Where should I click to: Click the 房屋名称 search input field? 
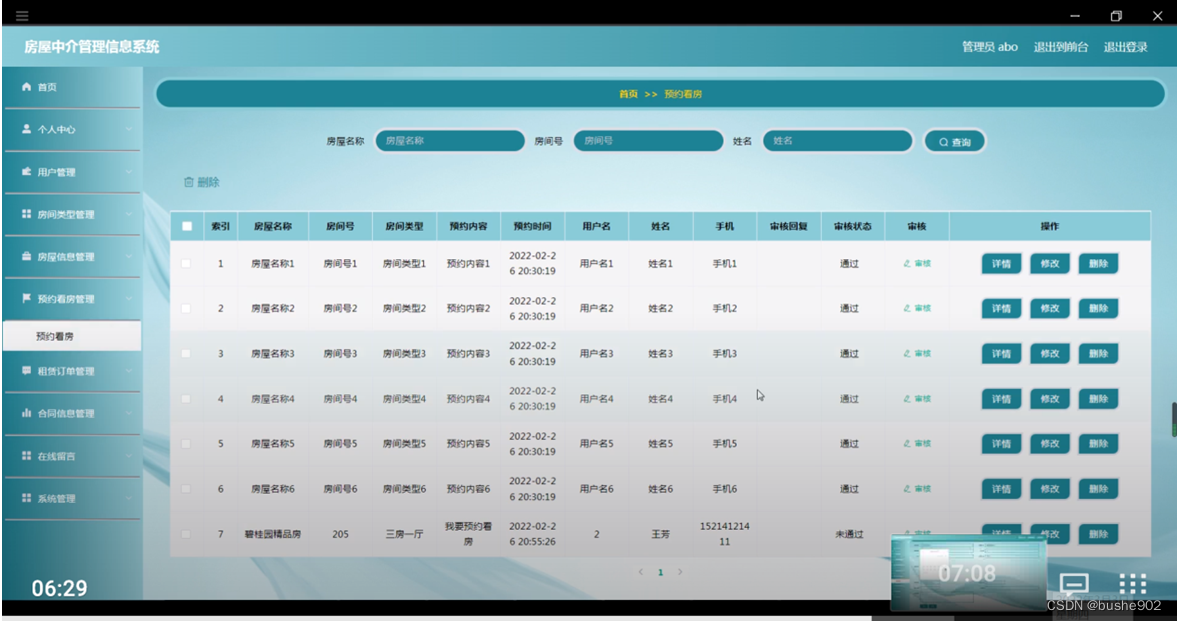[450, 140]
